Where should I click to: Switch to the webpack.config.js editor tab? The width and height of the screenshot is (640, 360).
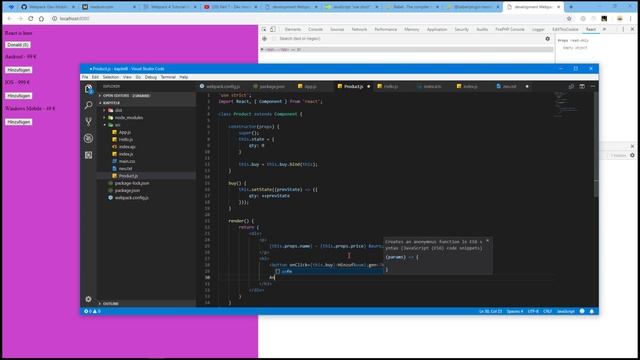(x=222, y=87)
